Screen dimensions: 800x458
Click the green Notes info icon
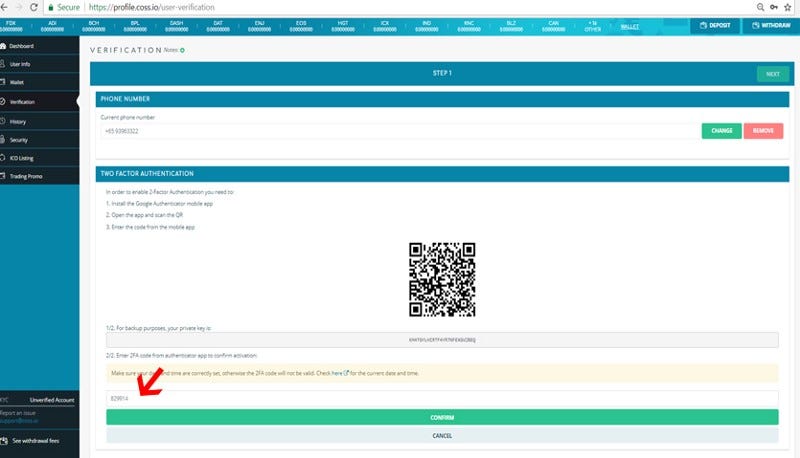[x=182, y=50]
